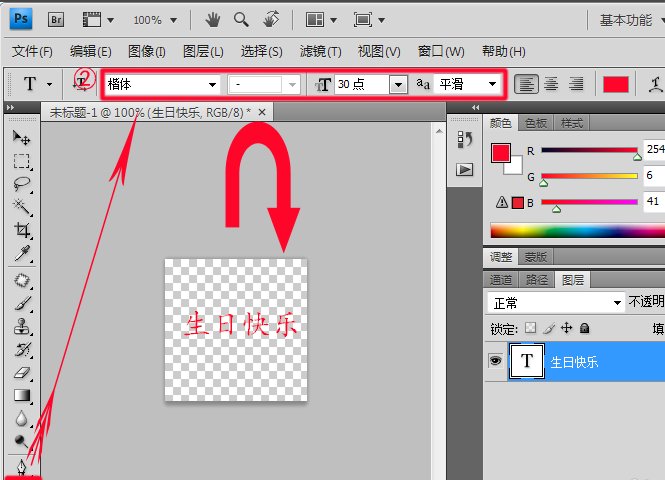Toggle lock transparent pixels
Image resolution: width=665 pixels, height=480 pixels.
click(x=530, y=328)
